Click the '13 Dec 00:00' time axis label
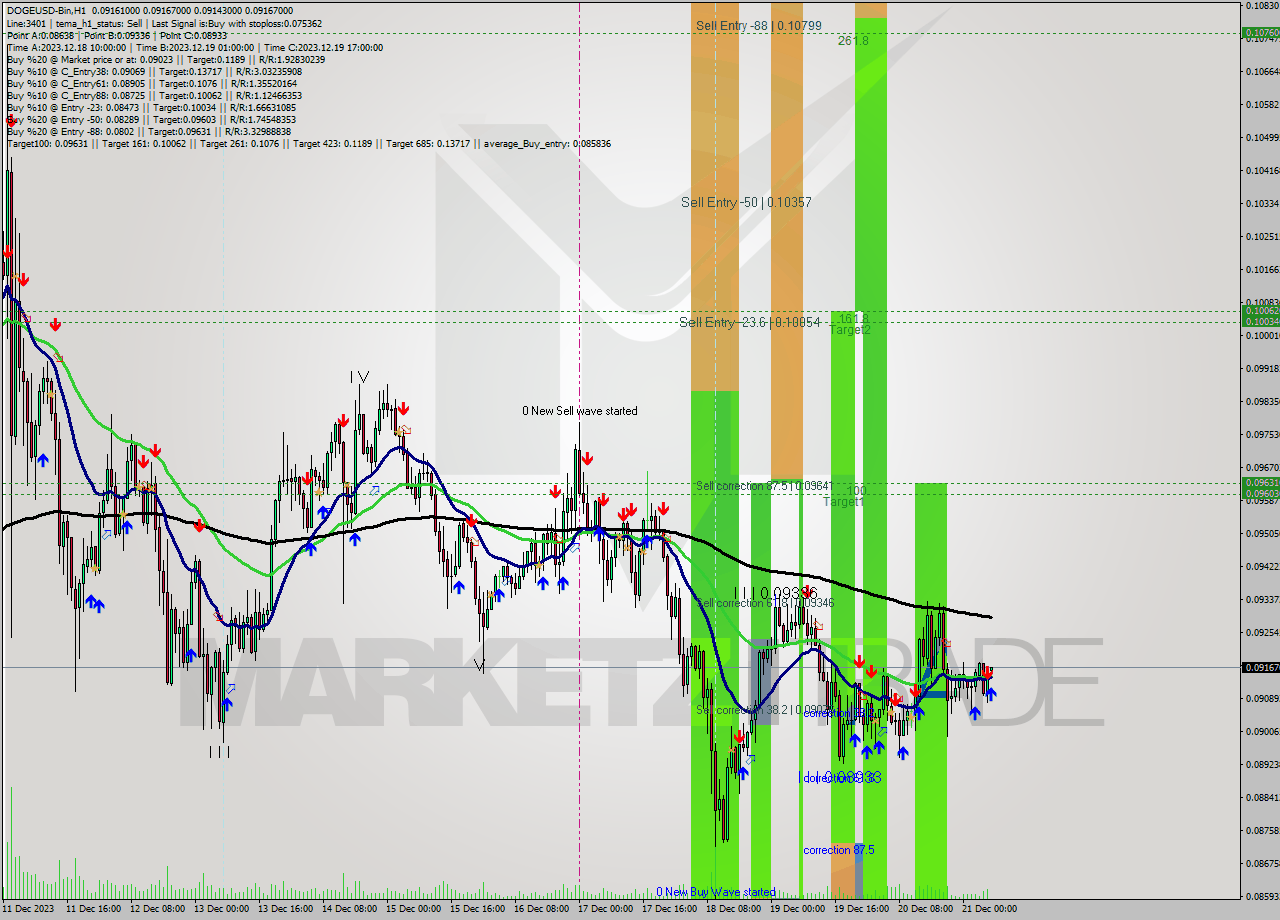Screen dimensions: 1280x920 pyautogui.click(x=222, y=909)
